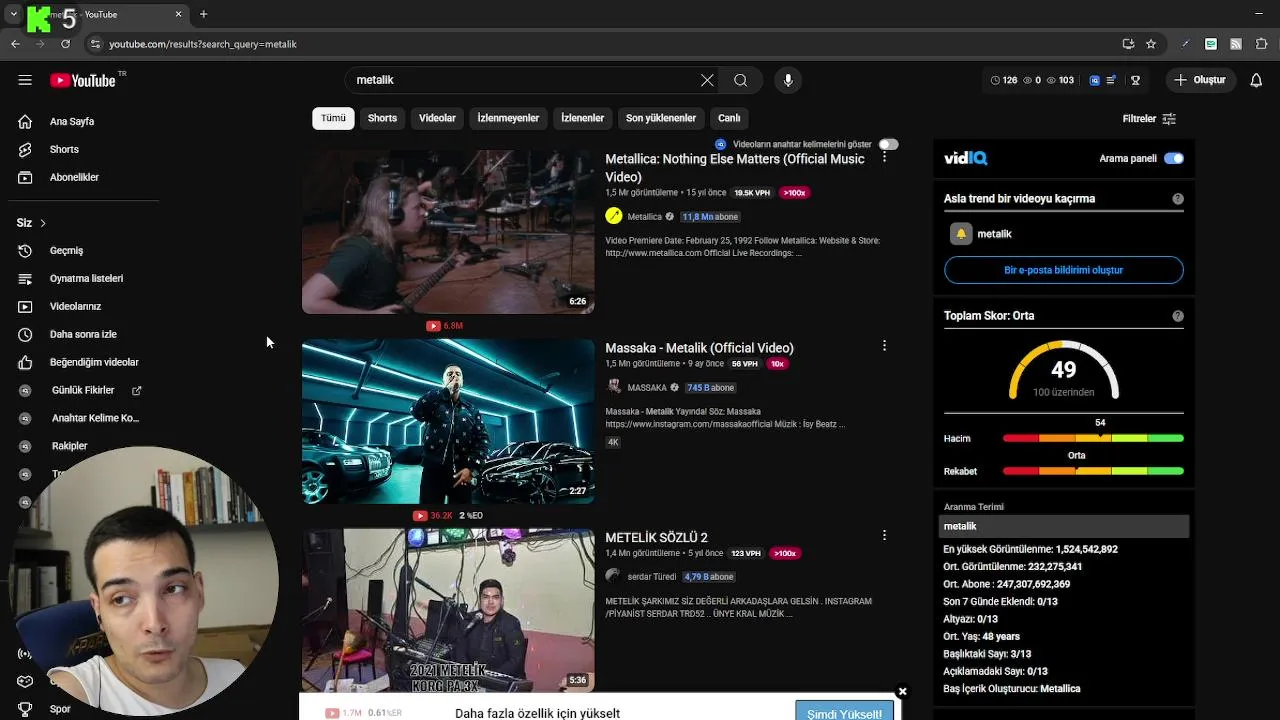Click the Rekabet competition color bar

[1093, 471]
